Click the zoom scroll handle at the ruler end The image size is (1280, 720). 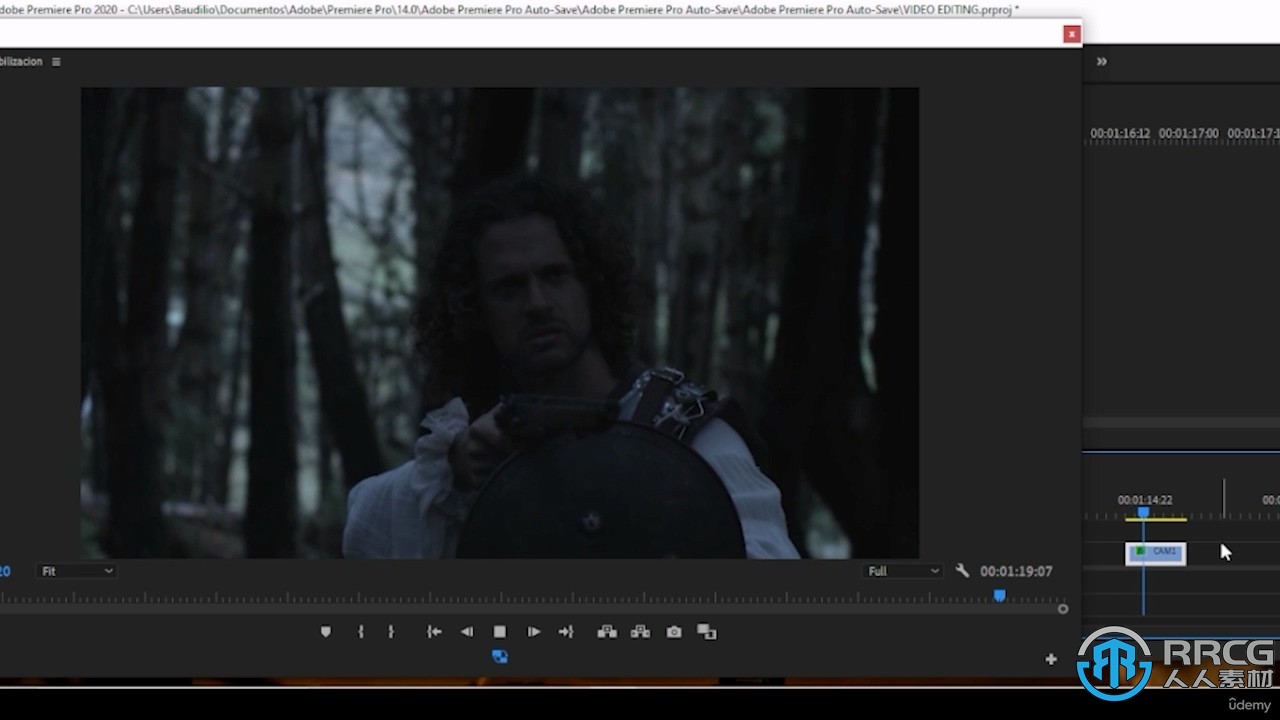(x=1063, y=609)
